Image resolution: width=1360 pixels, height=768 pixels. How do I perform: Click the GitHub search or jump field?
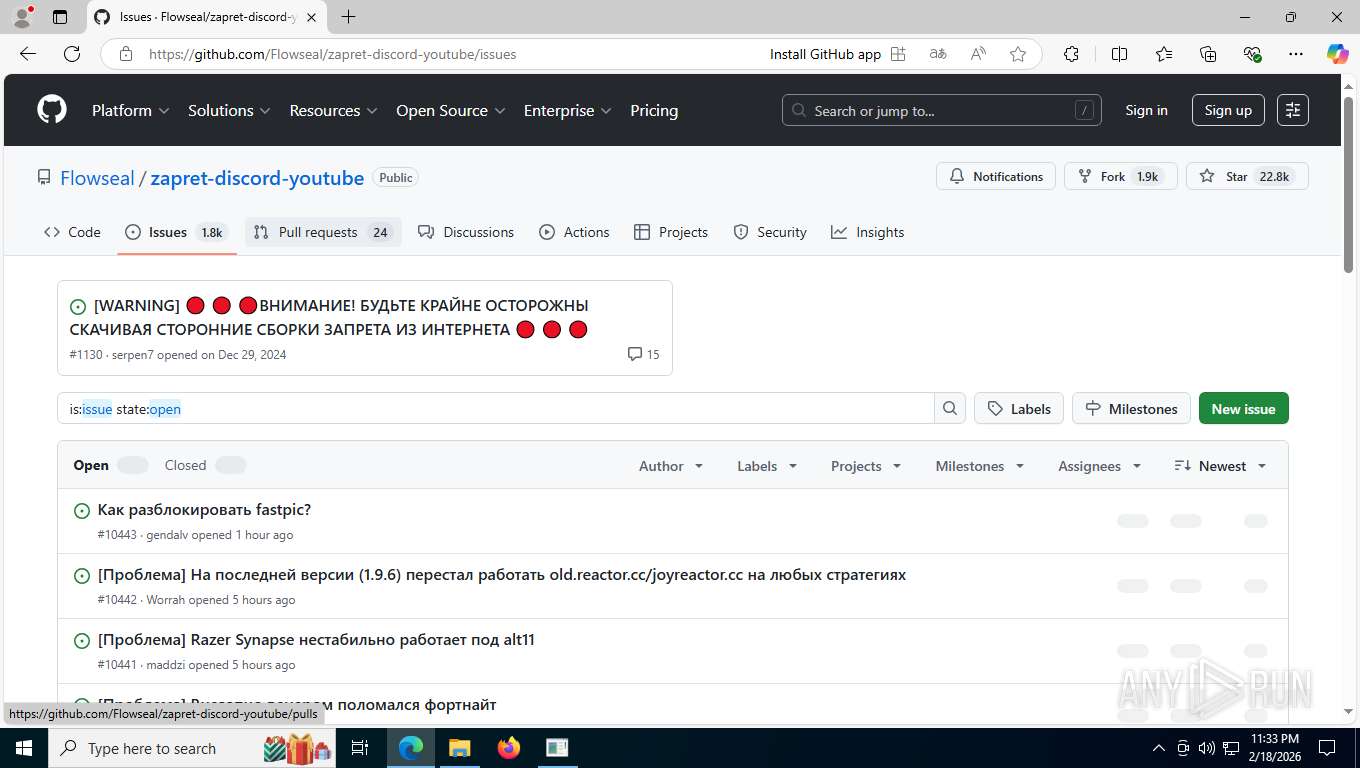[941, 110]
